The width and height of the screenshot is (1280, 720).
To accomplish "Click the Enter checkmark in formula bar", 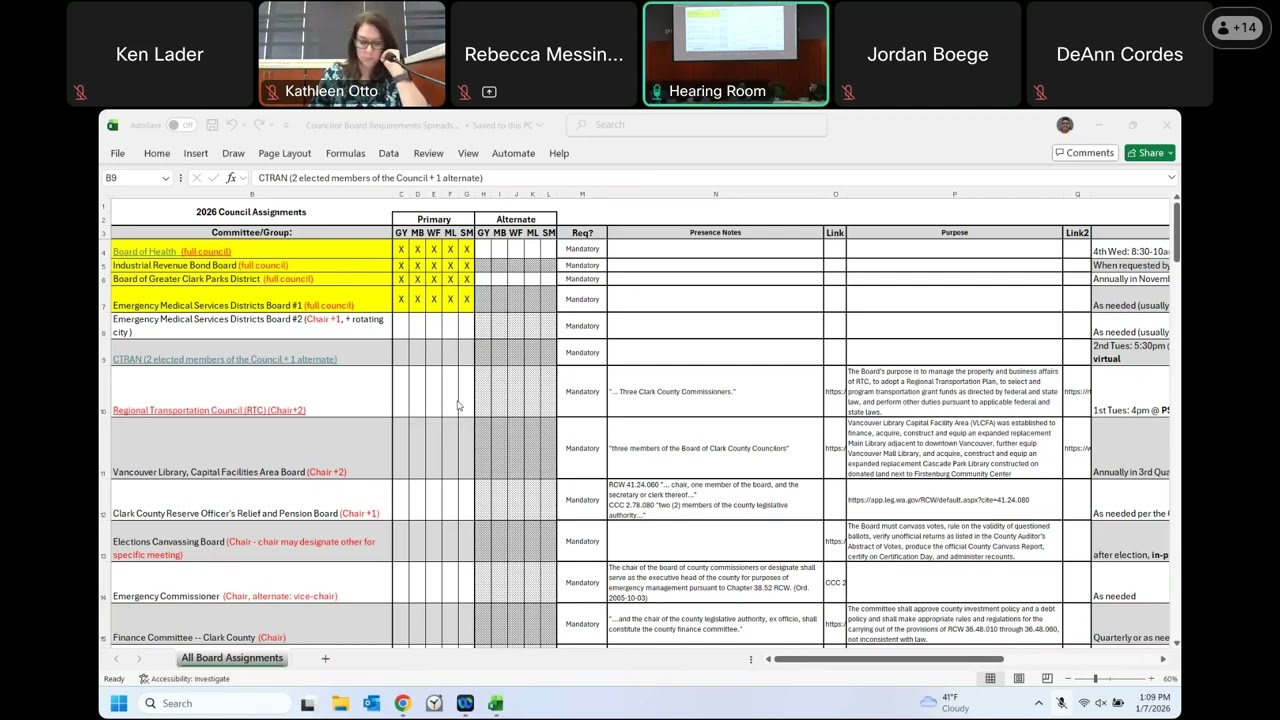I will tap(213, 178).
